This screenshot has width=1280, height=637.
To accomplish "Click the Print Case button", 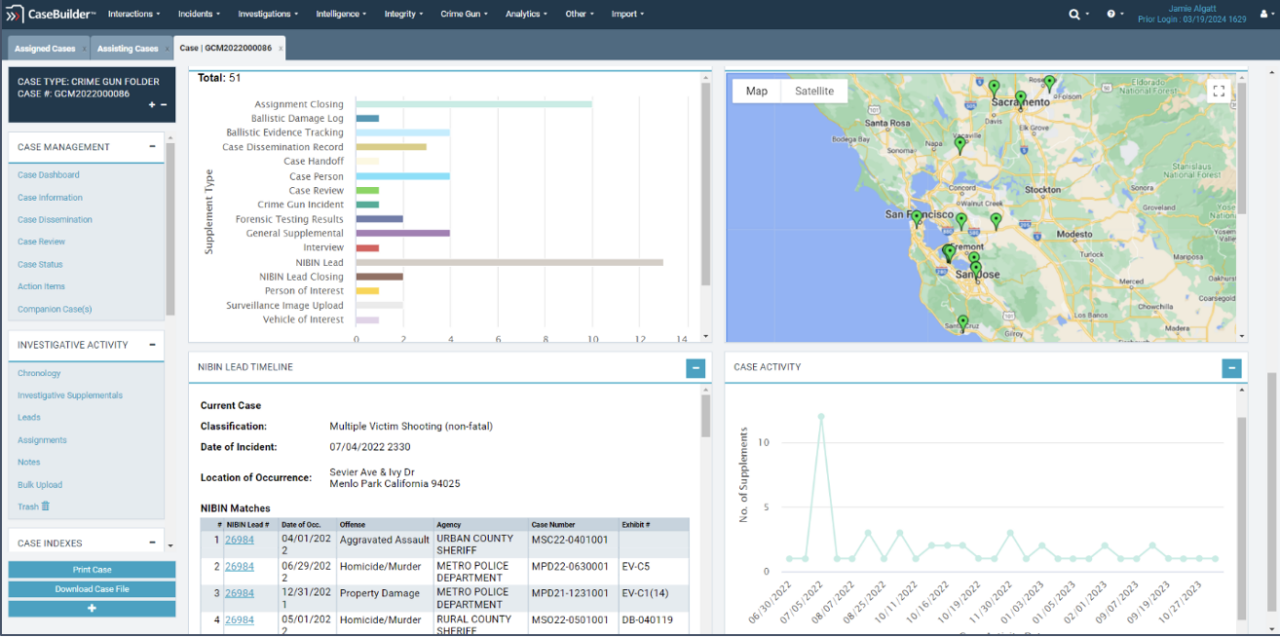I will (92, 569).
